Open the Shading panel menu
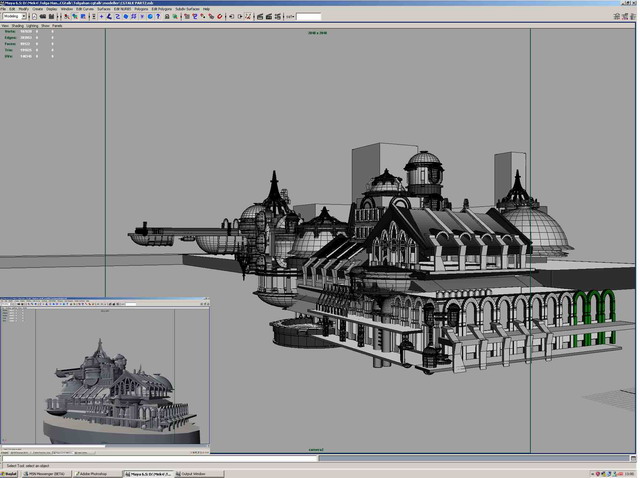Screen dimensions: 640x478 point(17,26)
